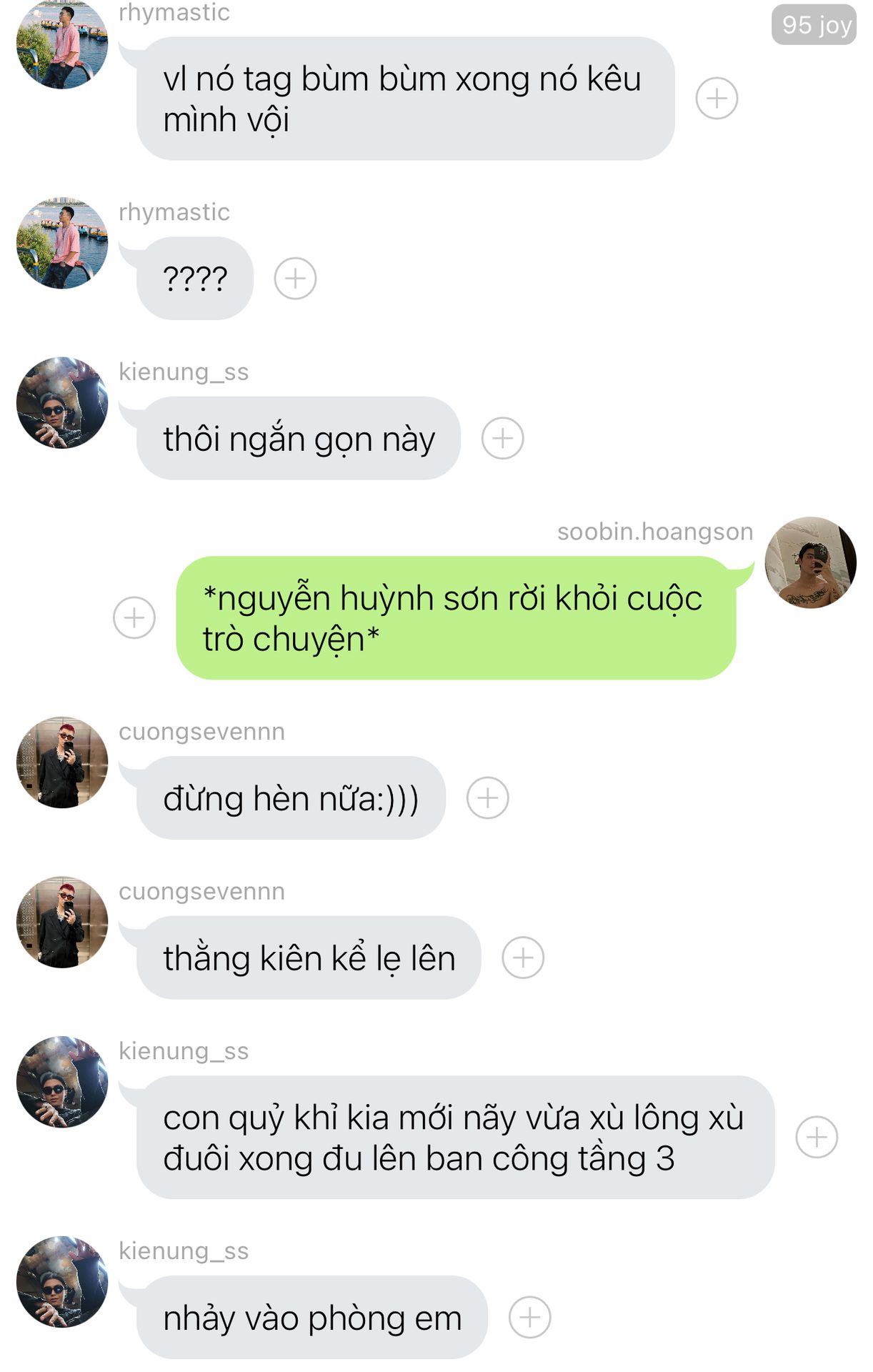Add reaction to 'thôi ngắn gọn này' message
Screen dimensions: 873x1372
point(502,438)
